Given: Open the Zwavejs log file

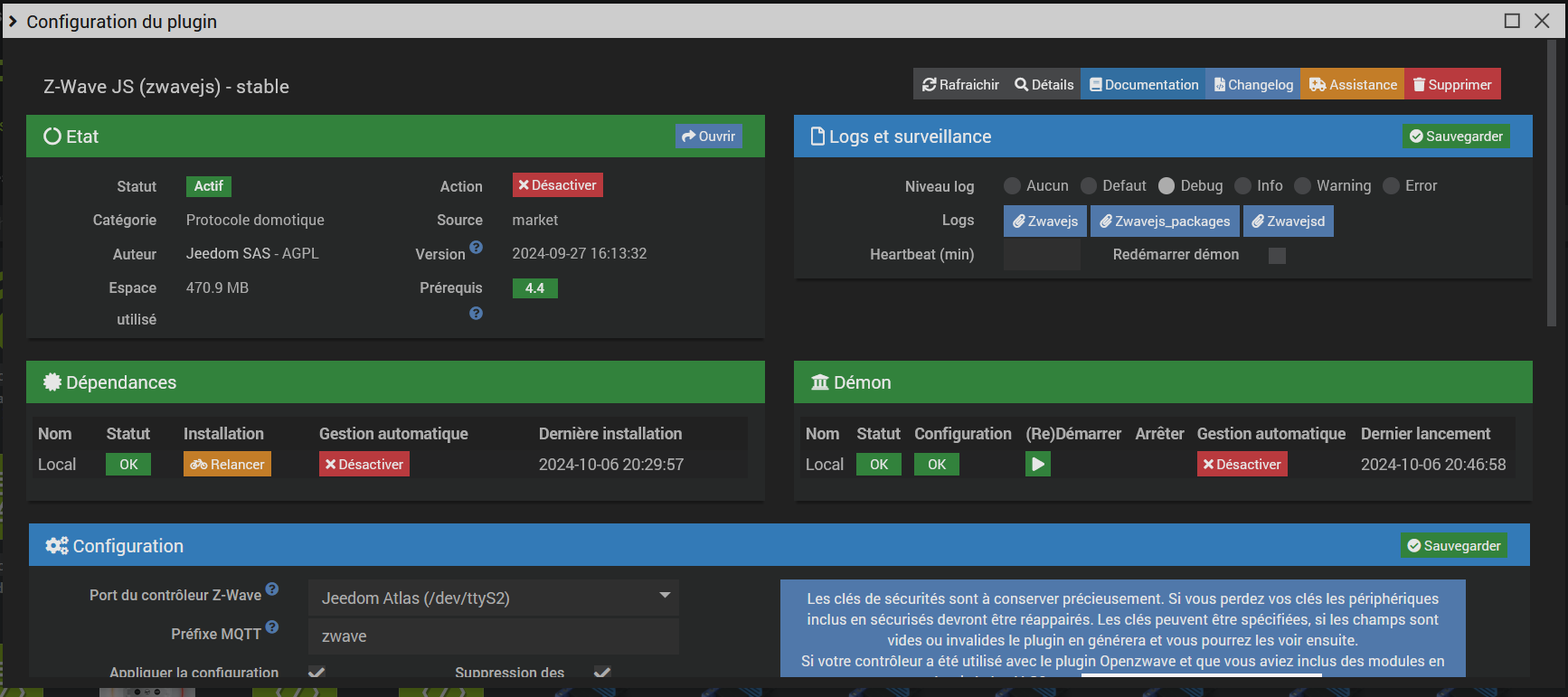Looking at the screenshot, I should [x=1044, y=221].
